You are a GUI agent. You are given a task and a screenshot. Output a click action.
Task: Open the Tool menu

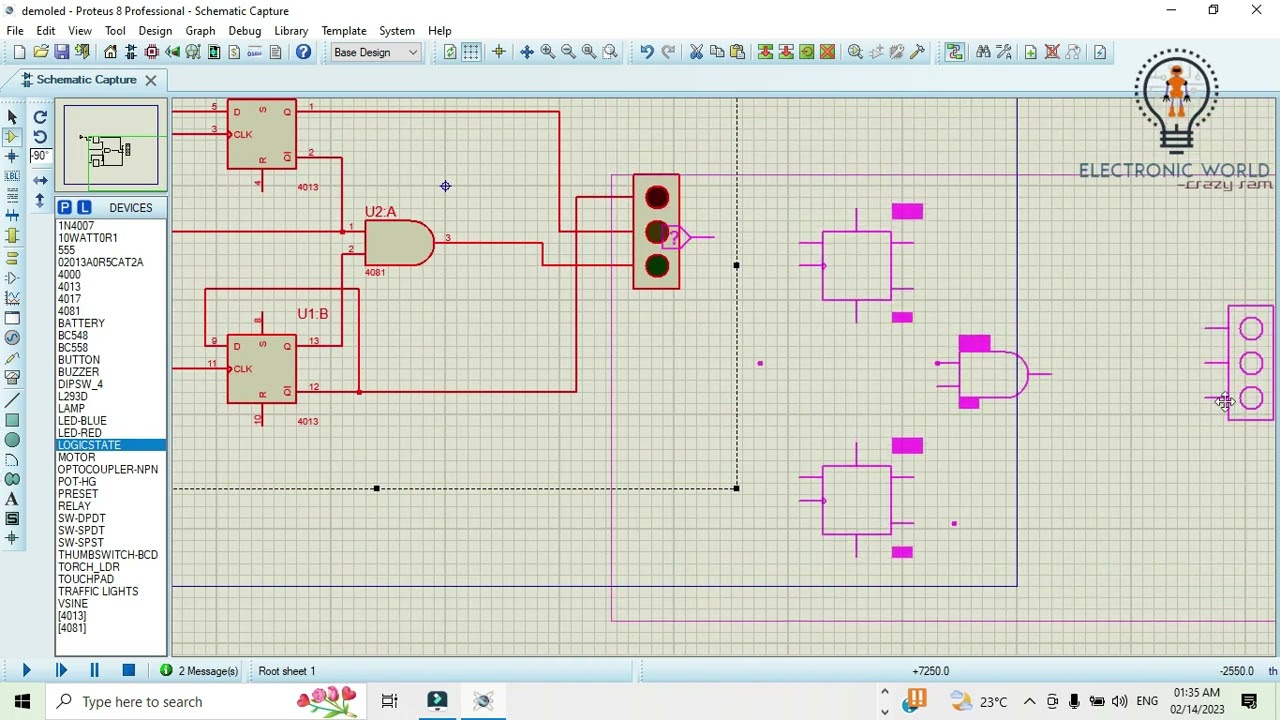(x=115, y=31)
